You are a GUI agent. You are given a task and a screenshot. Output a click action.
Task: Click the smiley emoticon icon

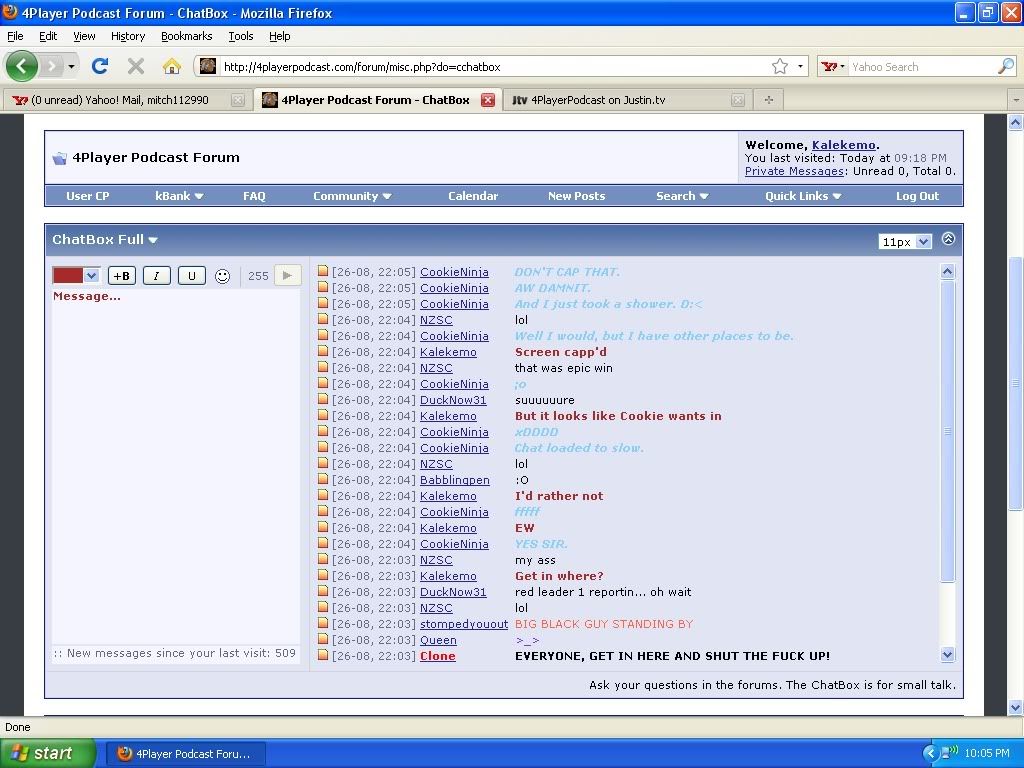[223, 276]
